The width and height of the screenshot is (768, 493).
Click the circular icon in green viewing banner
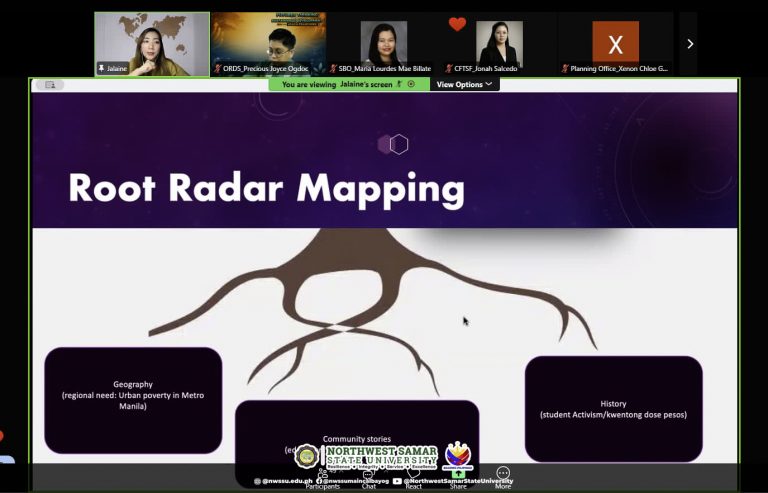411,84
